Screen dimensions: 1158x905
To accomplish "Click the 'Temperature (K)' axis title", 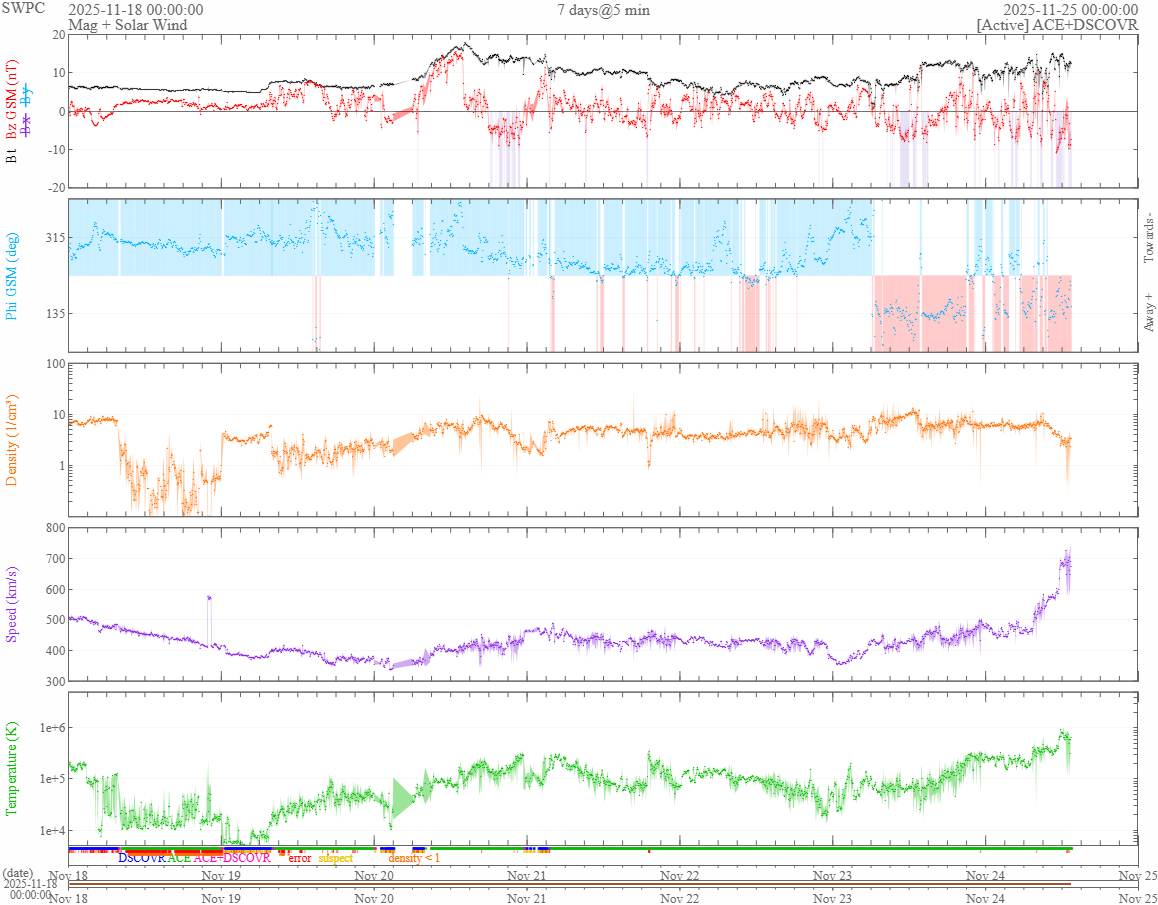I will coord(12,768).
